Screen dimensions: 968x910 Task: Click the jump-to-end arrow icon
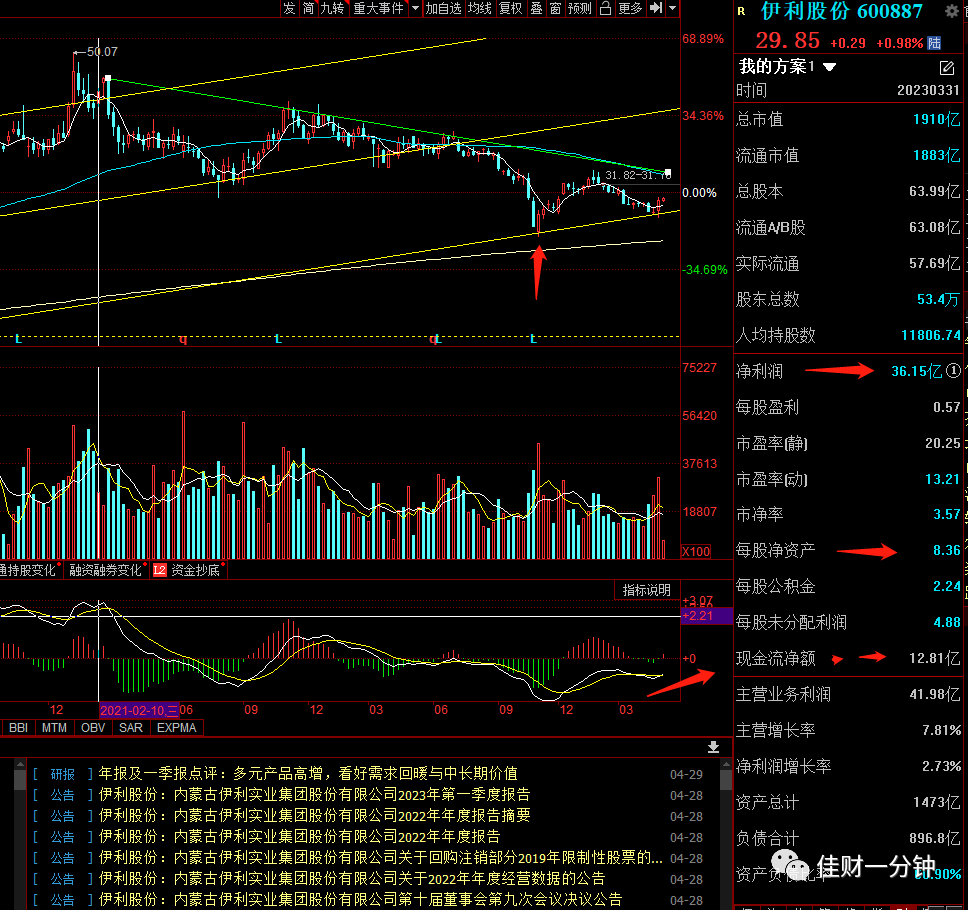click(656, 8)
